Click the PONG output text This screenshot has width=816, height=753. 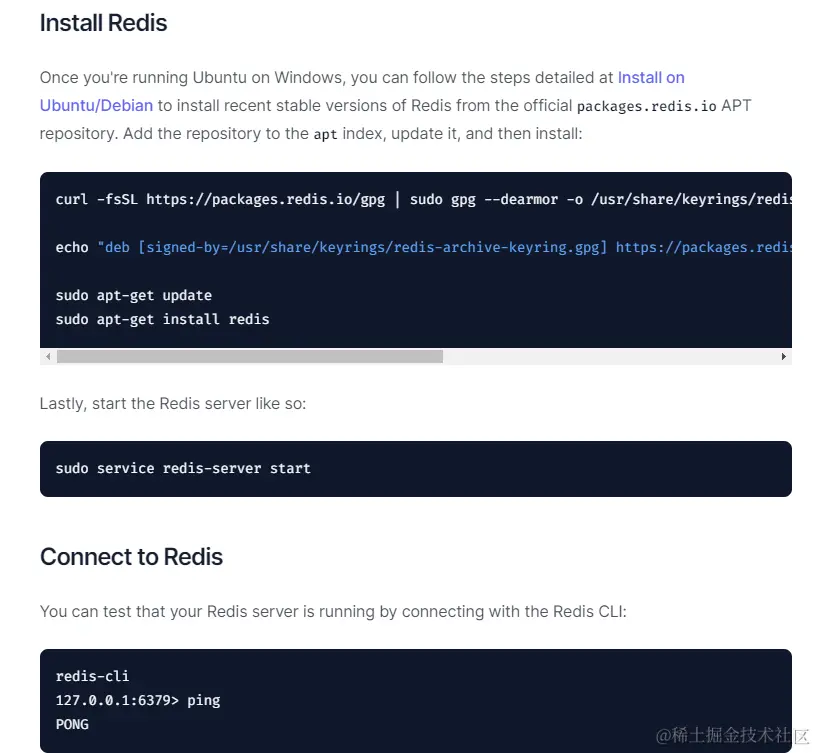click(x=72, y=724)
